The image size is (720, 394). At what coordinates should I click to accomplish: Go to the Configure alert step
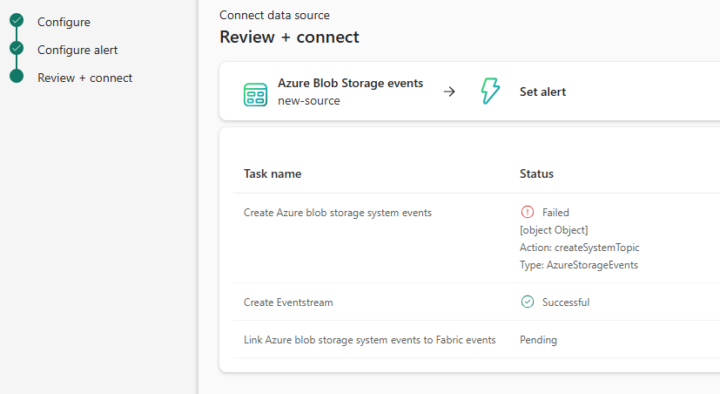coord(77,50)
